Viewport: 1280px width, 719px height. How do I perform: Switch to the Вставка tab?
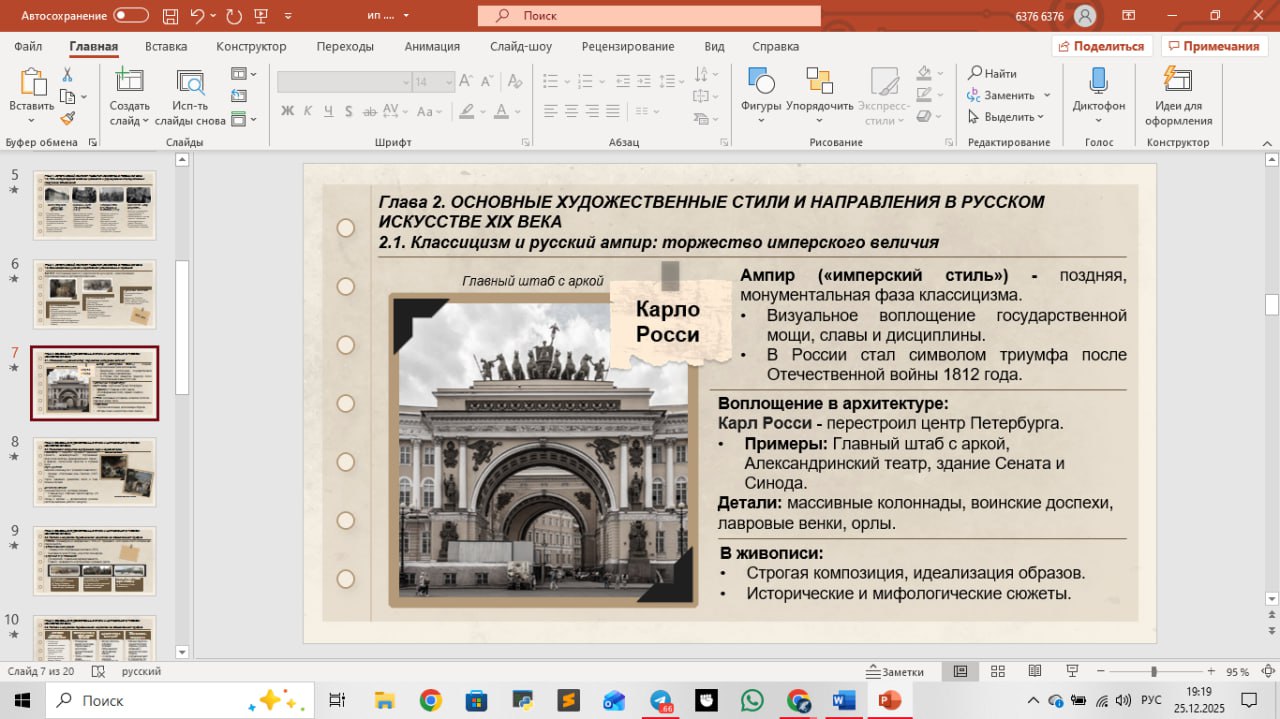click(166, 46)
